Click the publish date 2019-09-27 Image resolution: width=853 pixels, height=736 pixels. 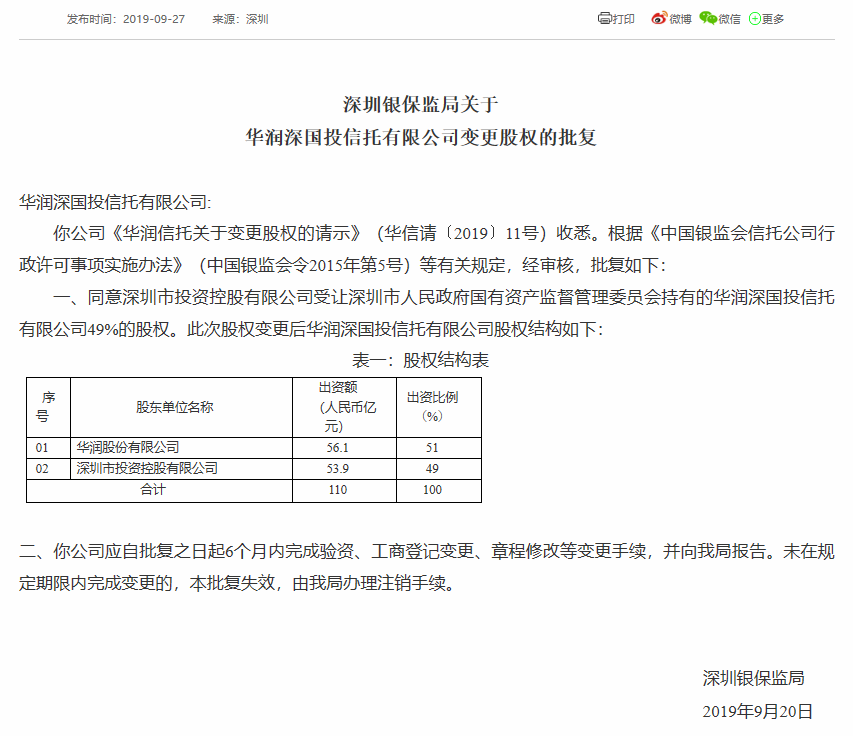point(157,19)
